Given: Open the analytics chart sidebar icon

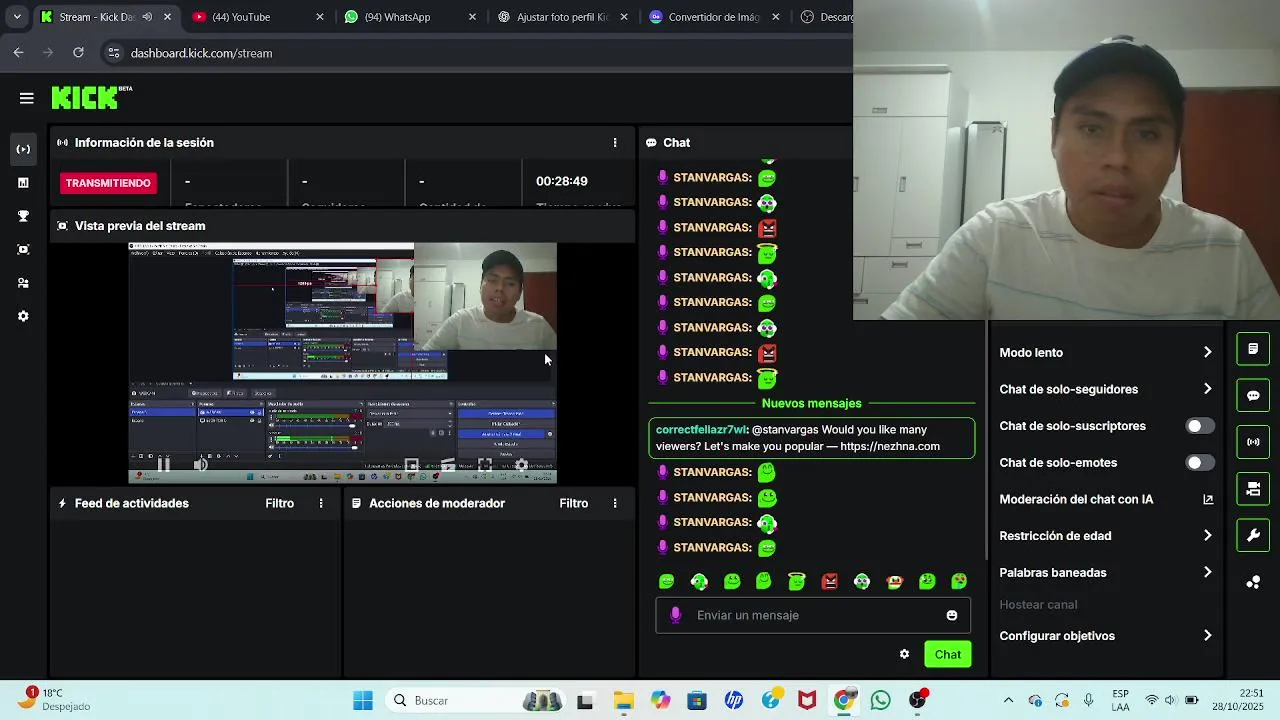Looking at the screenshot, I should point(23,183).
